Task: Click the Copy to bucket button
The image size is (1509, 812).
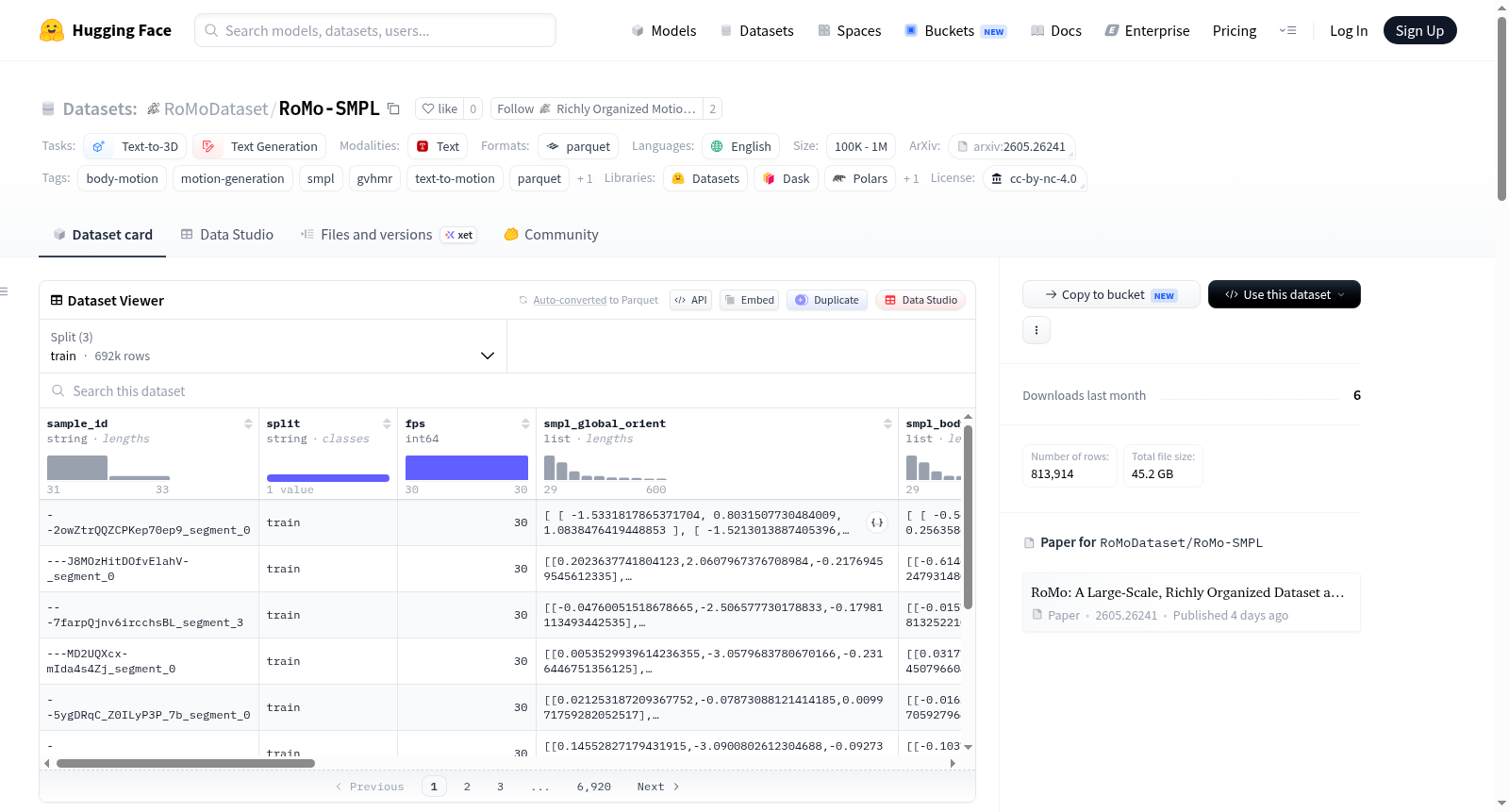Action: click(1111, 294)
